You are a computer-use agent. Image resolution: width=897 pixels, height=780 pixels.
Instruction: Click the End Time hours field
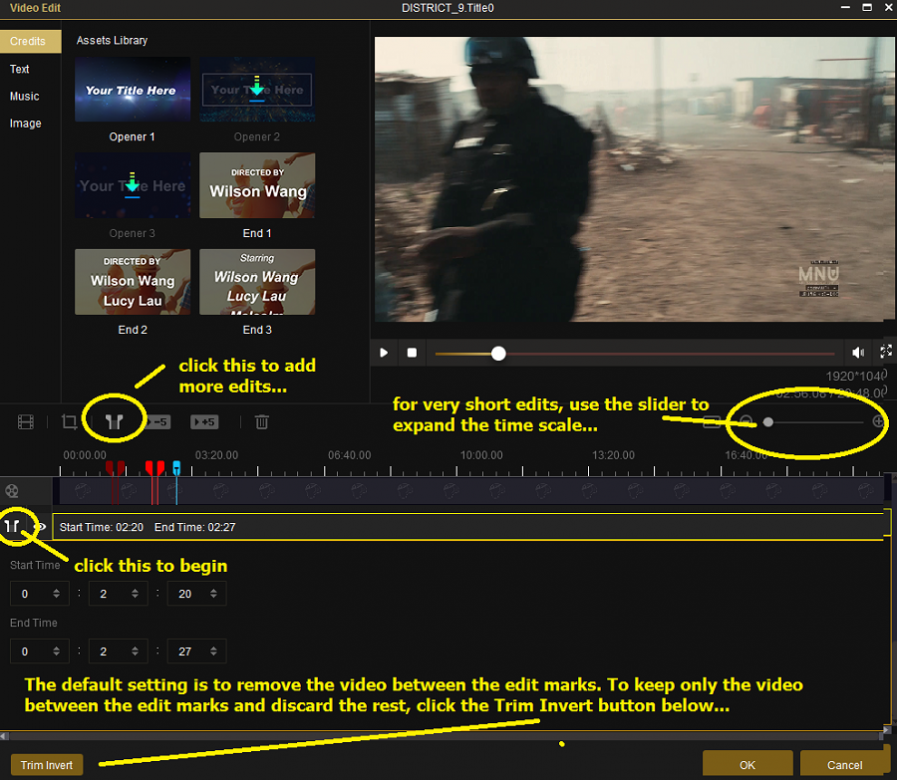tap(39, 651)
